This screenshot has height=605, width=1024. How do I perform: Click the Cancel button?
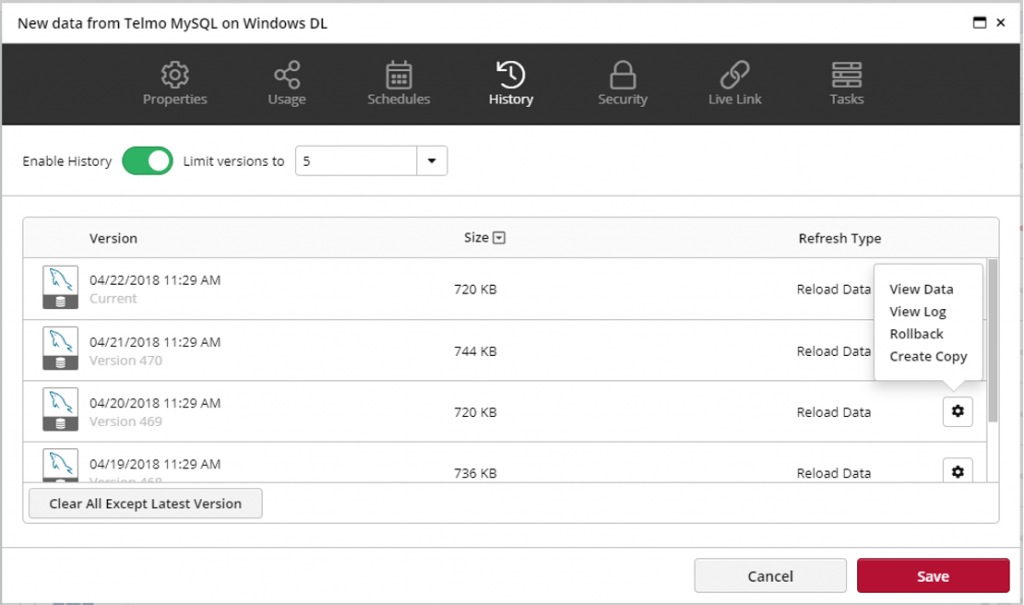tap(770, 576)
